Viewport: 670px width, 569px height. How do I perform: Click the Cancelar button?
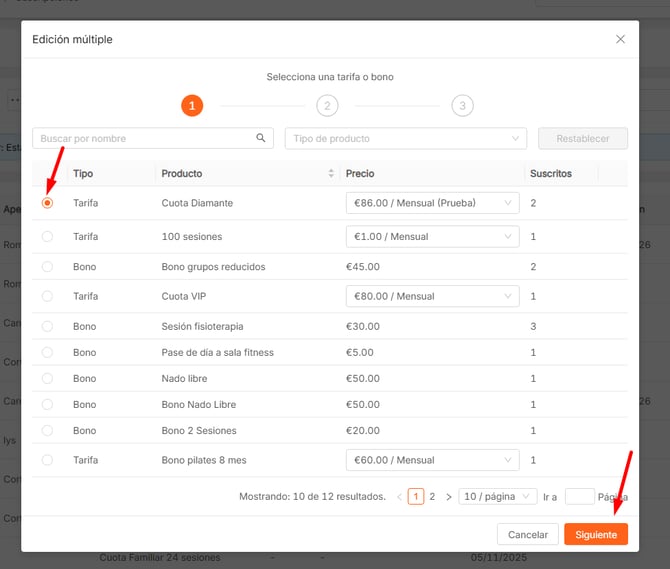(527, 535)
